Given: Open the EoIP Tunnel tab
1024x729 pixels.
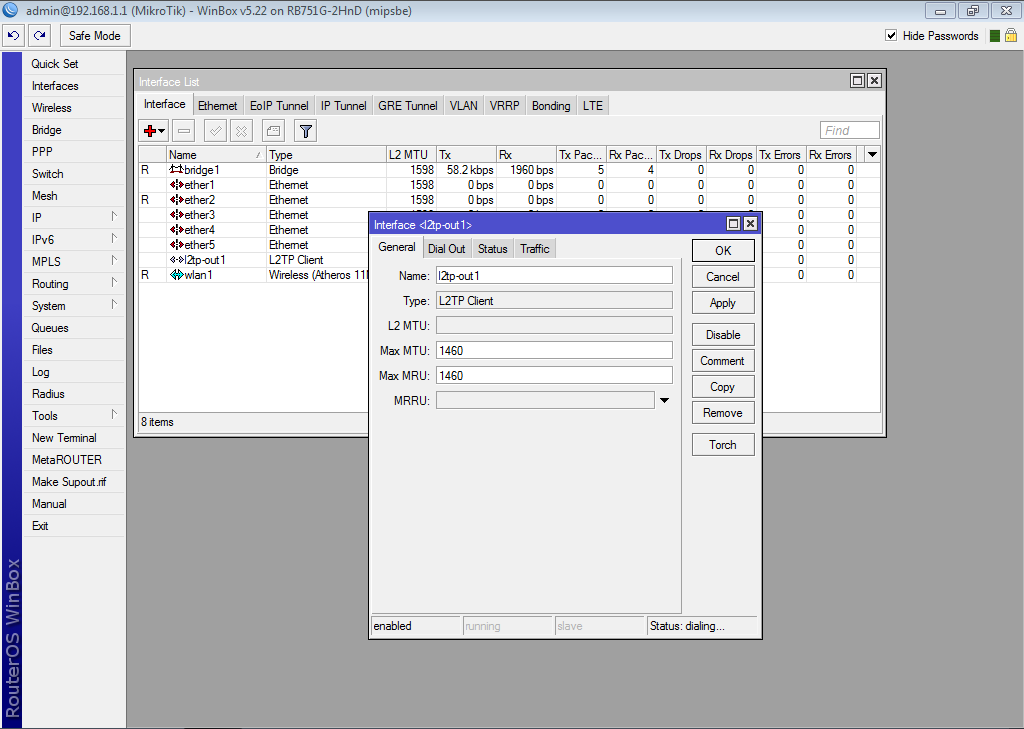Looking at the screenshot, I should click(x=279, y=106).
